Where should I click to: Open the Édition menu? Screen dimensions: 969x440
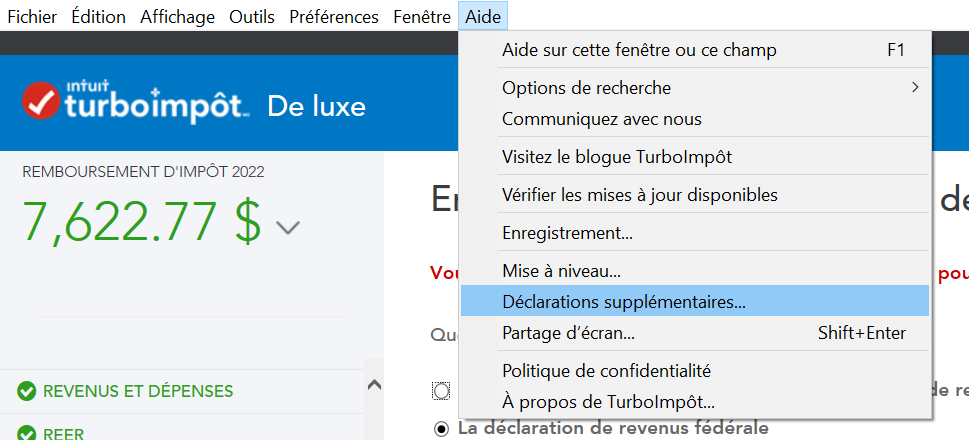98,16
